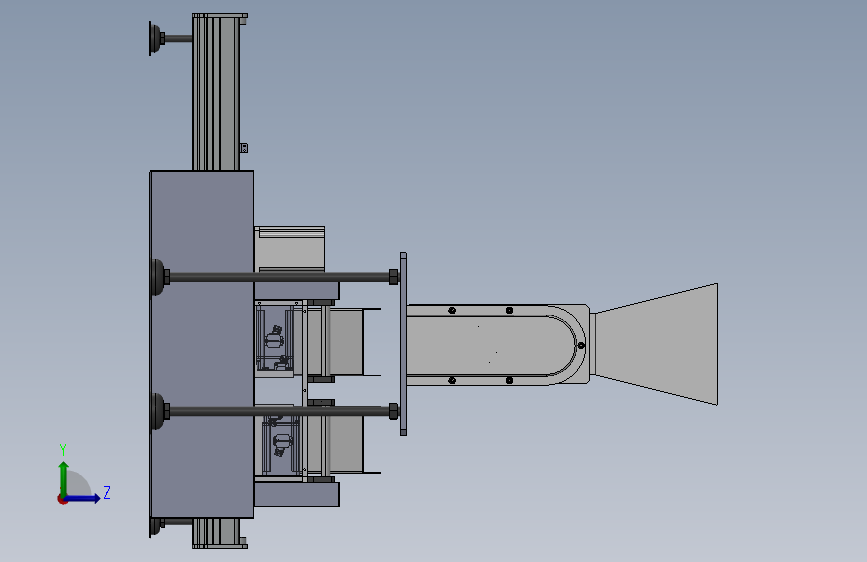
Task: Select the large blue-gray rectangular housing
Action: pos(202,345)
